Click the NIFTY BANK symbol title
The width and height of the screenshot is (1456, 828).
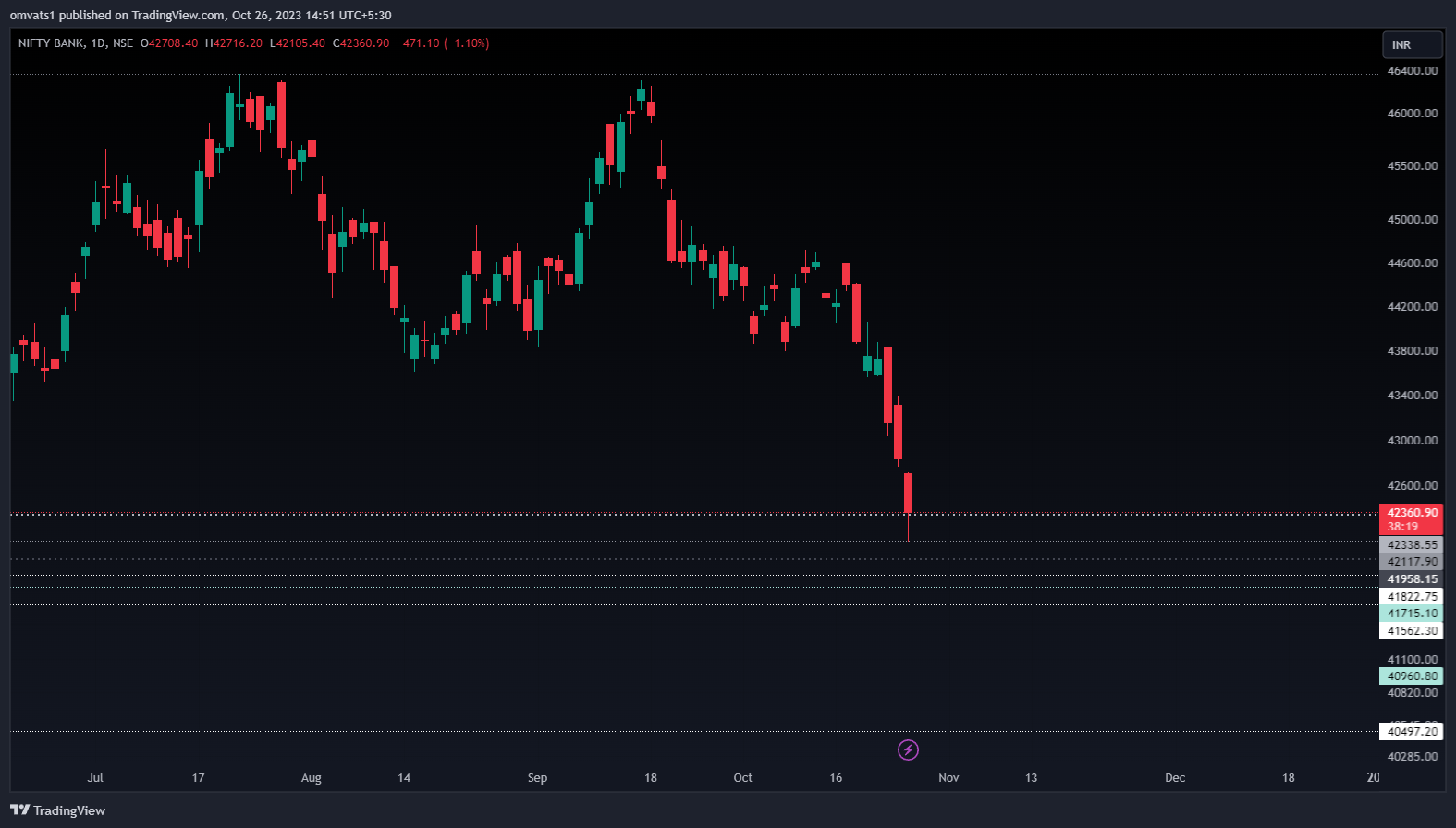pyautogui.click(x=51, y=43)
